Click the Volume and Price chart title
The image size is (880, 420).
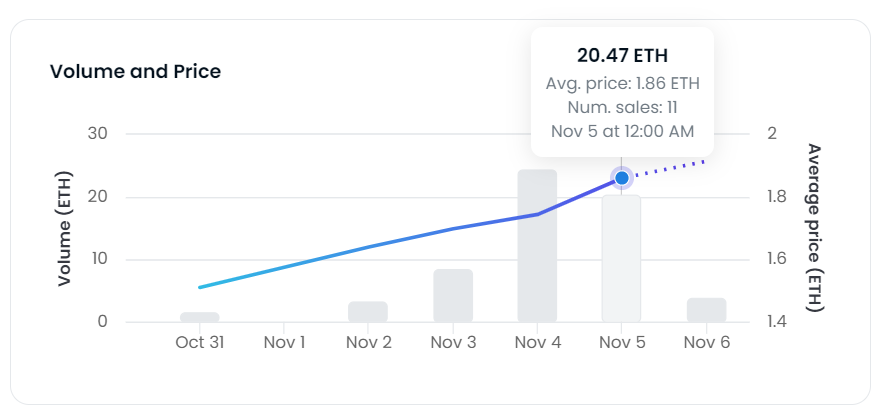coord(135,71)
